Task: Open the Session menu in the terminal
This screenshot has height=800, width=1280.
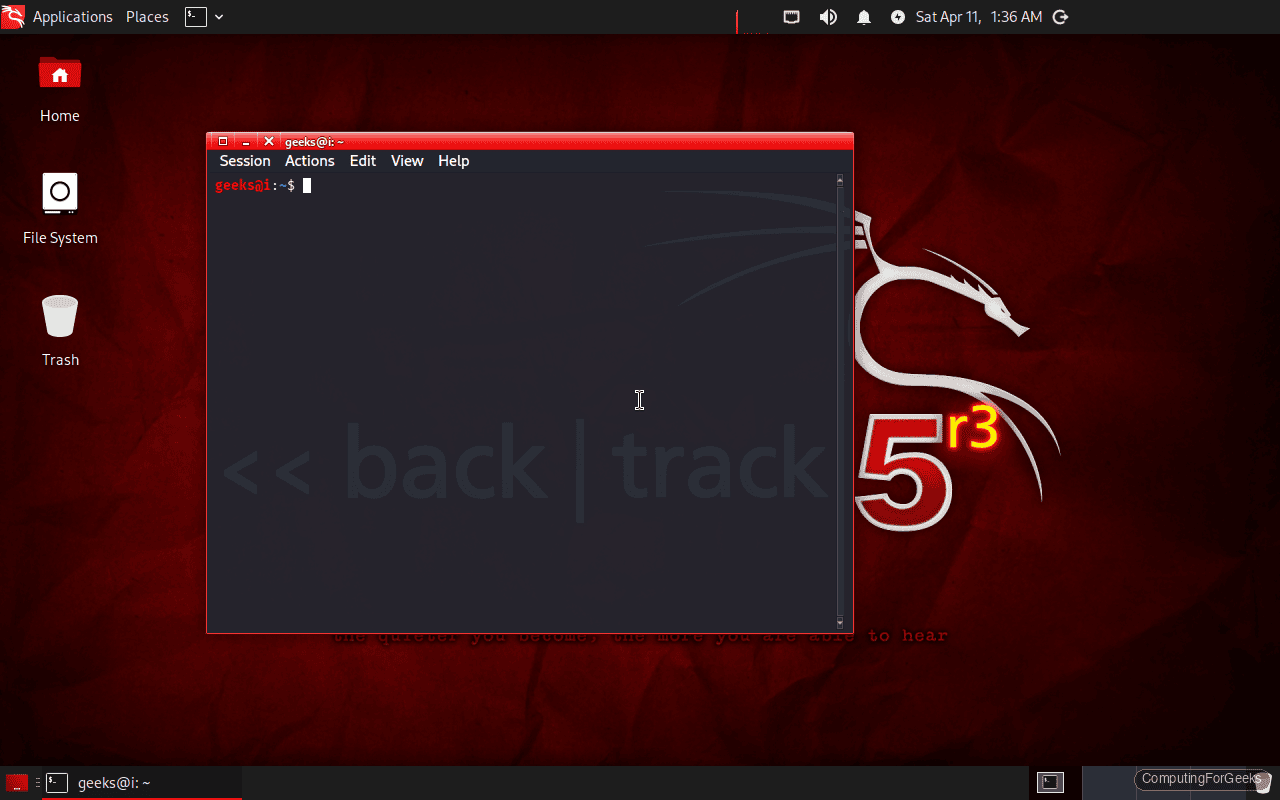Action: pyautogui.click(x=244, y=160)
